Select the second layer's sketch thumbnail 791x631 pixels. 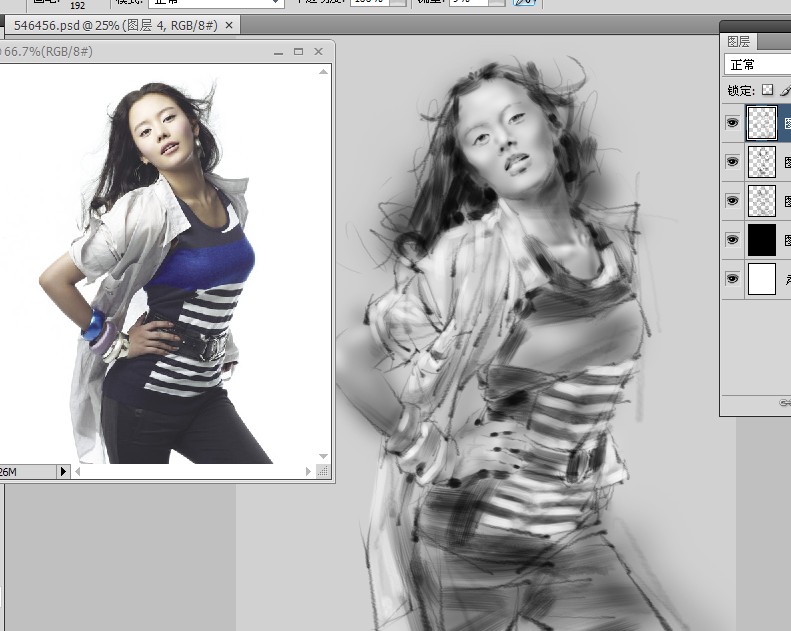point(762,162)
